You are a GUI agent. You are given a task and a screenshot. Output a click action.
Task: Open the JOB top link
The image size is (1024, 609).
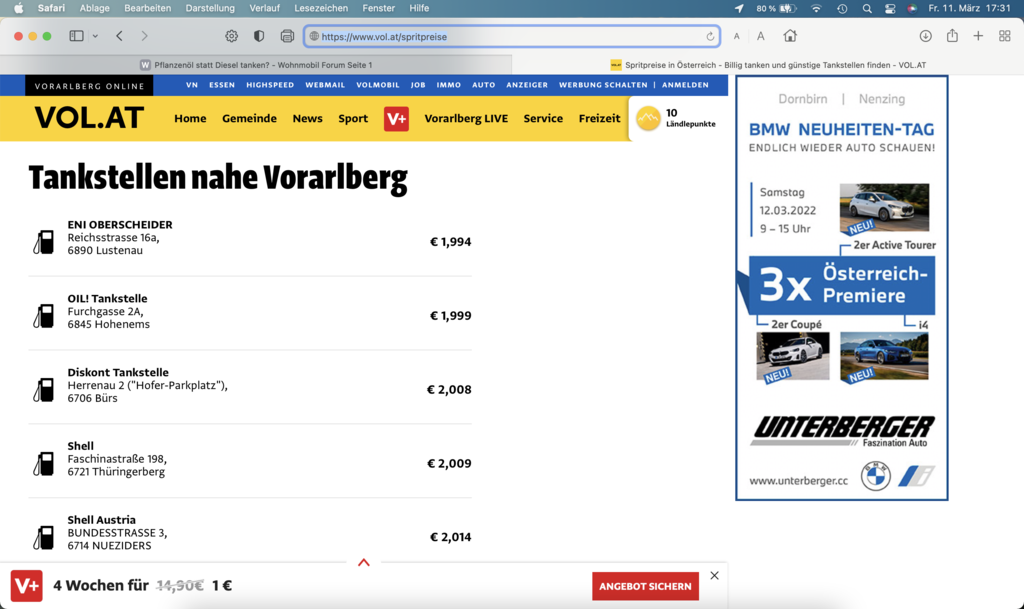coord(418,85)
